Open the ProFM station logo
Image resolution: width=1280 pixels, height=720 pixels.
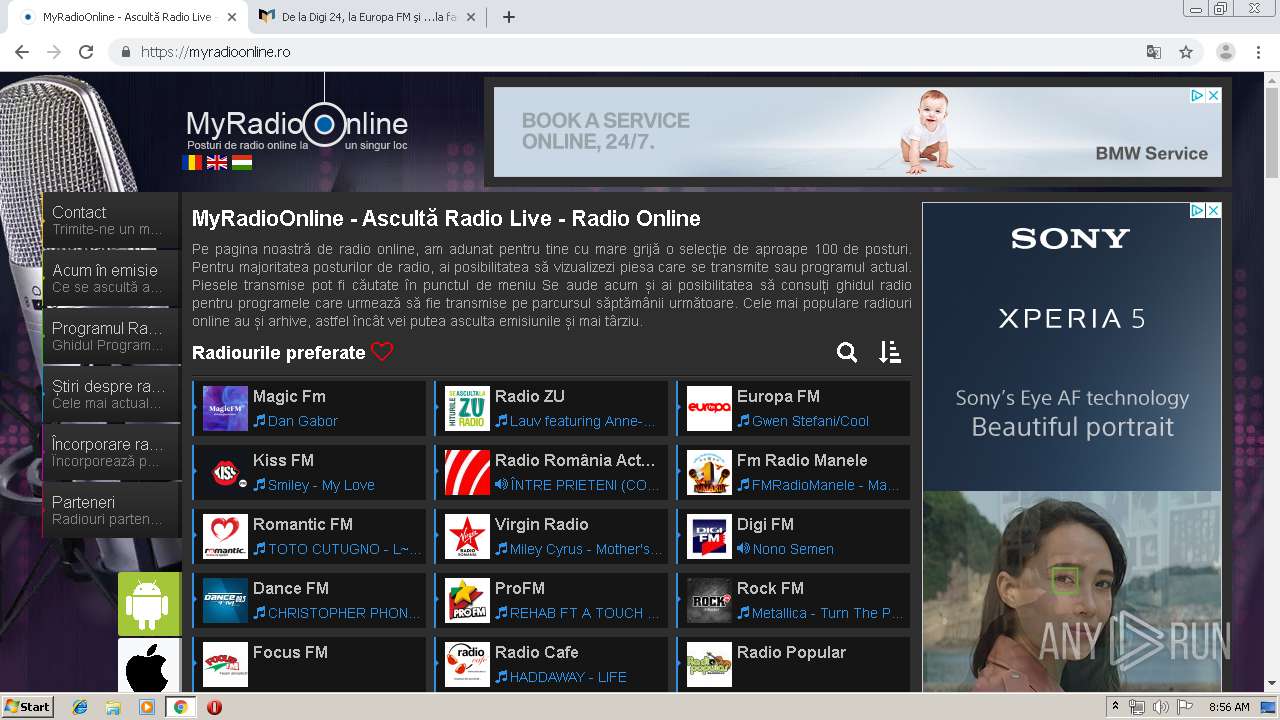click(467, 600)
